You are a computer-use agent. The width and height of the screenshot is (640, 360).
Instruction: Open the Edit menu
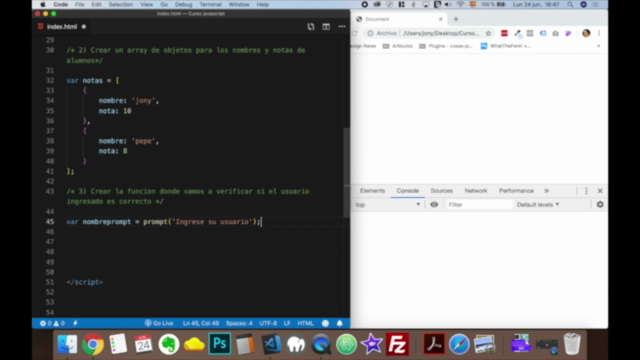[96, 4]
